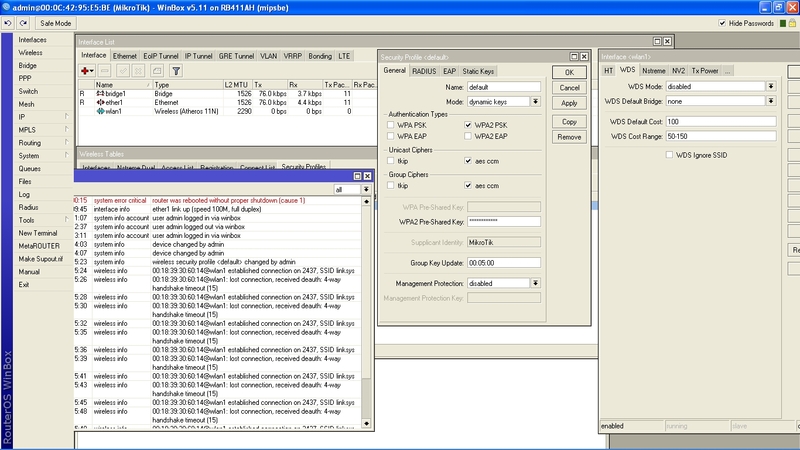
Task: Click the Disable cross icon in Interface List
Action: pos(138,71)
